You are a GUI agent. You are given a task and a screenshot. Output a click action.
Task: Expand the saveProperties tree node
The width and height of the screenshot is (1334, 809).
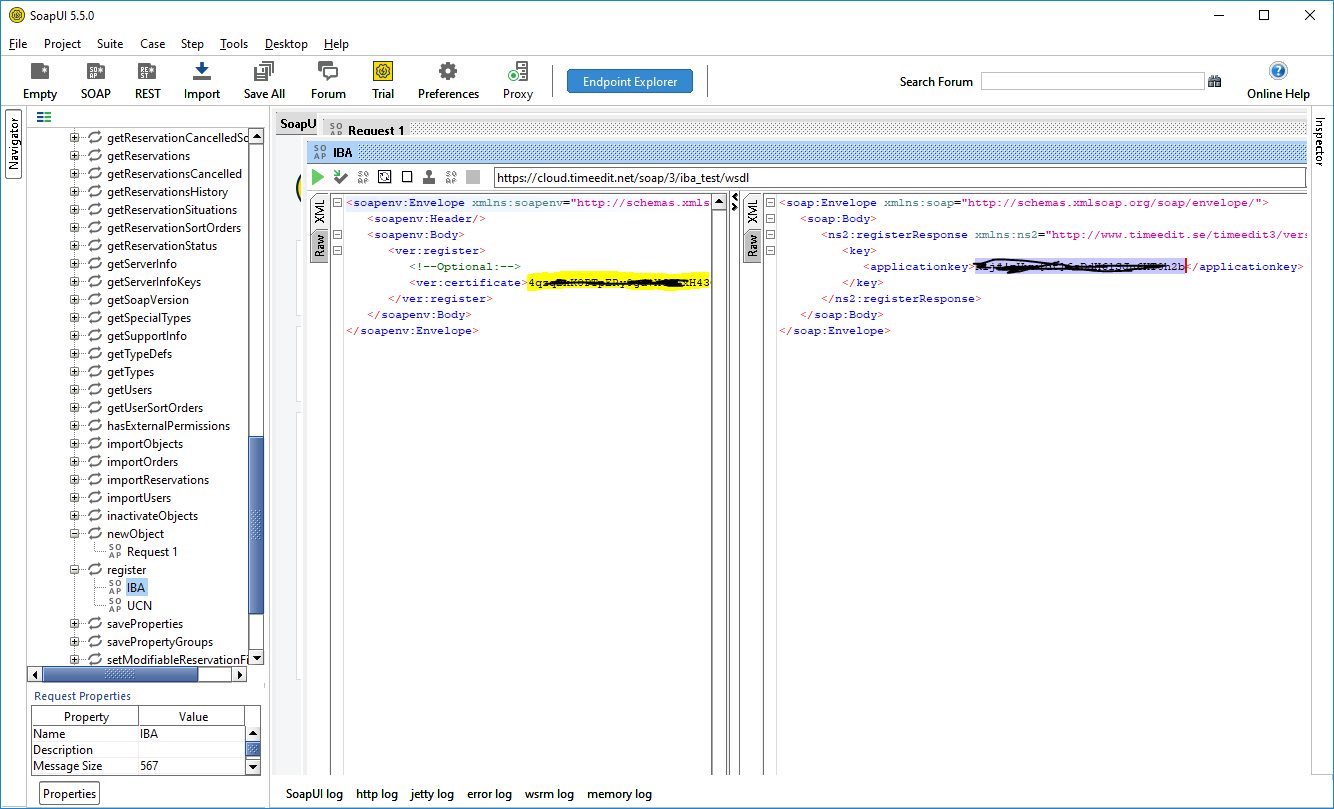75,624
